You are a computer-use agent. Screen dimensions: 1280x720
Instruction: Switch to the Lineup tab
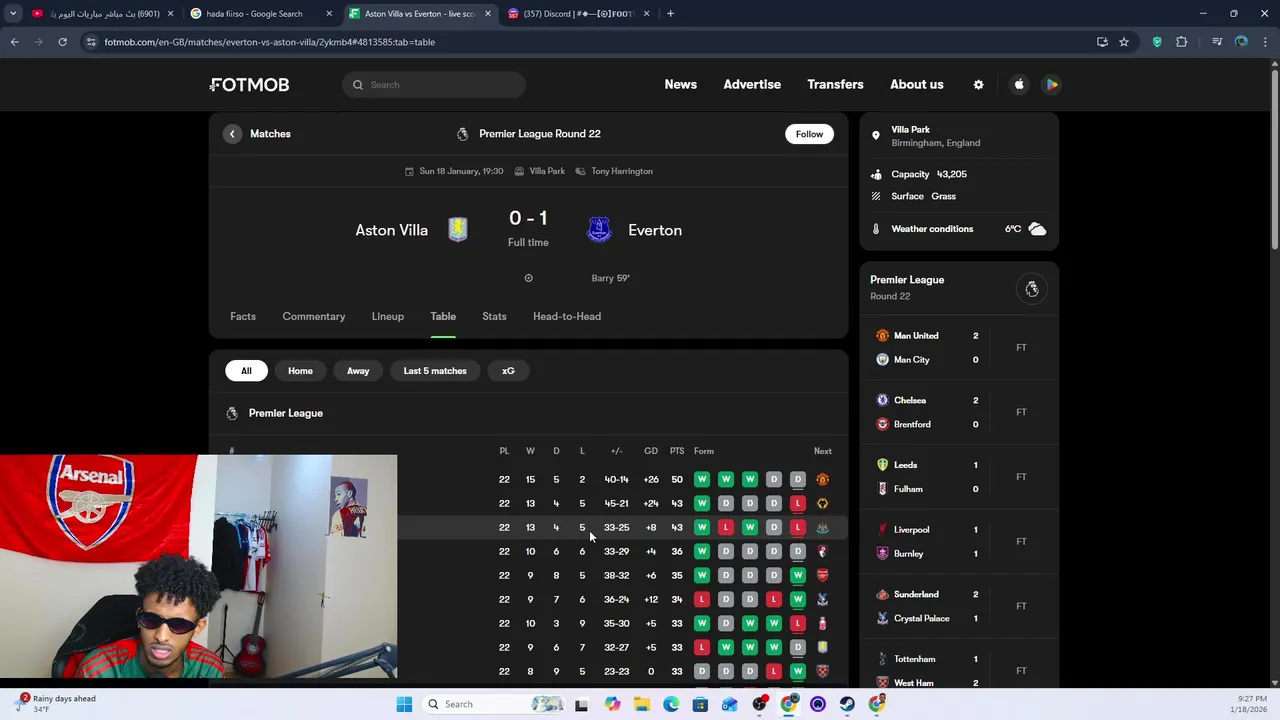[x=388, y=317]
